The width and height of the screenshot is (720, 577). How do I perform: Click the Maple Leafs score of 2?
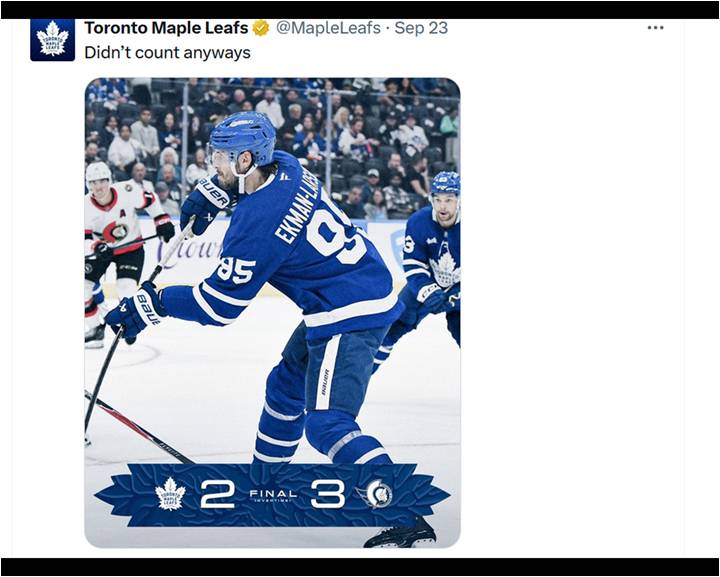(x=218, y=494)
